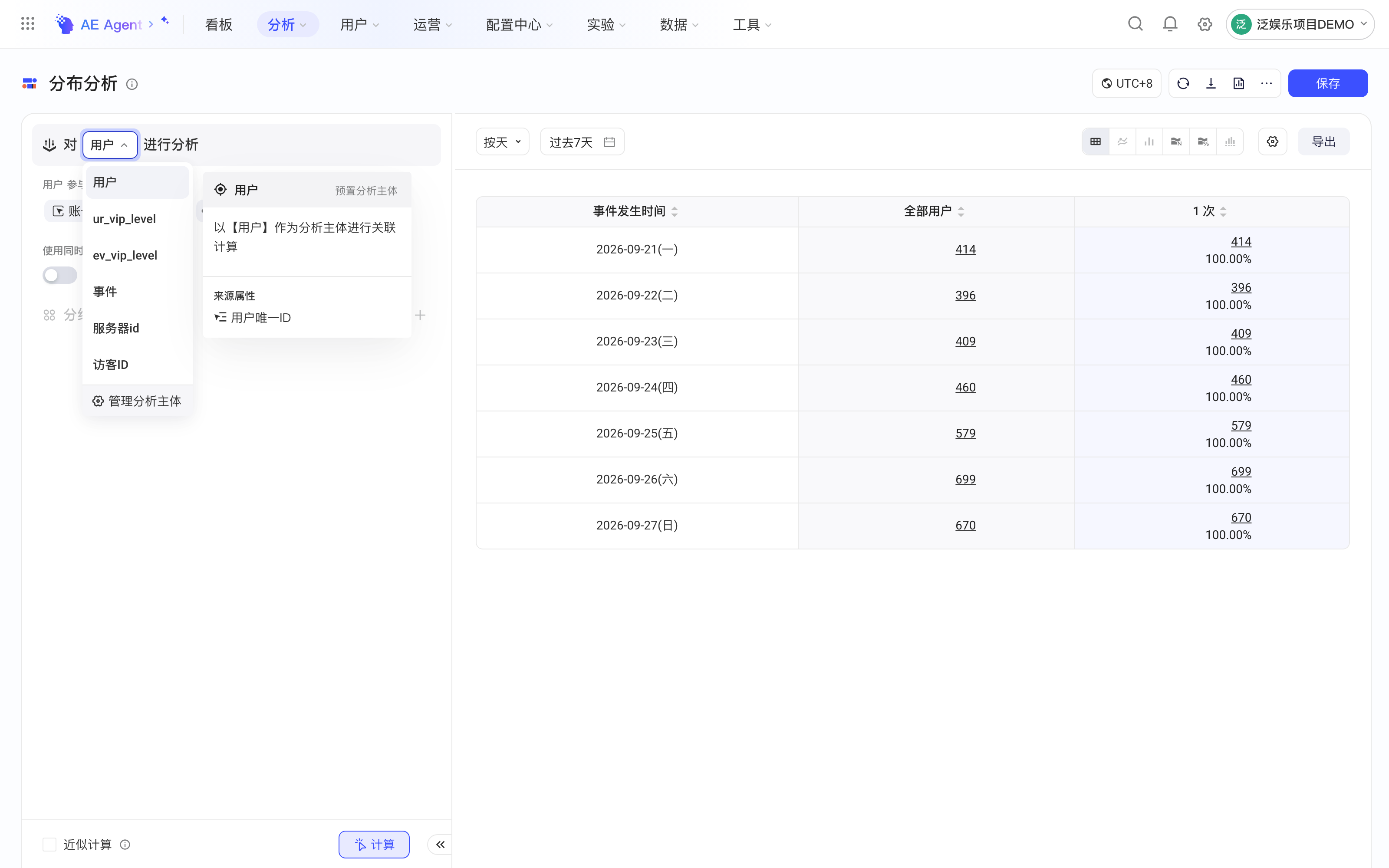Open the more options ellipsis menu
Image resolution: width=1389 pixels, height=868 pixels.
coord(1266,84)
